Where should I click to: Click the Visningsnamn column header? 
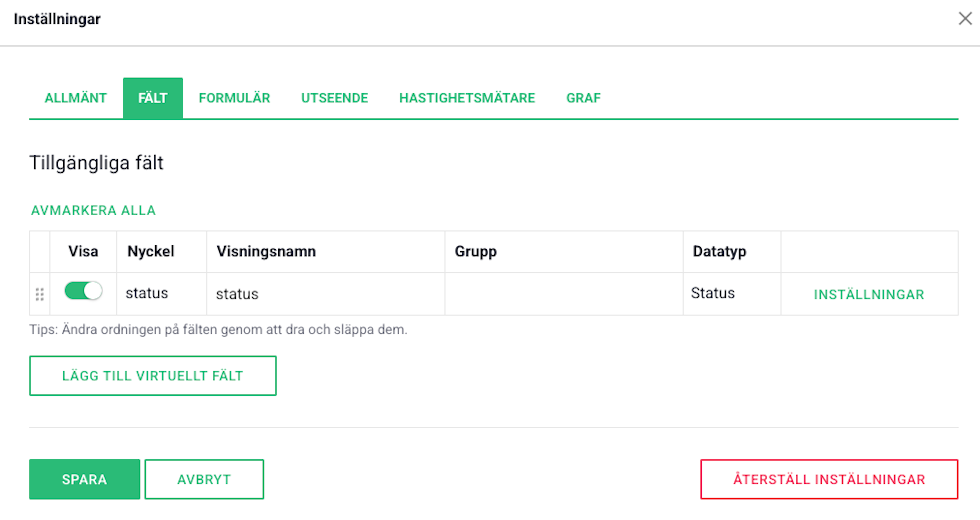point(266,251)
